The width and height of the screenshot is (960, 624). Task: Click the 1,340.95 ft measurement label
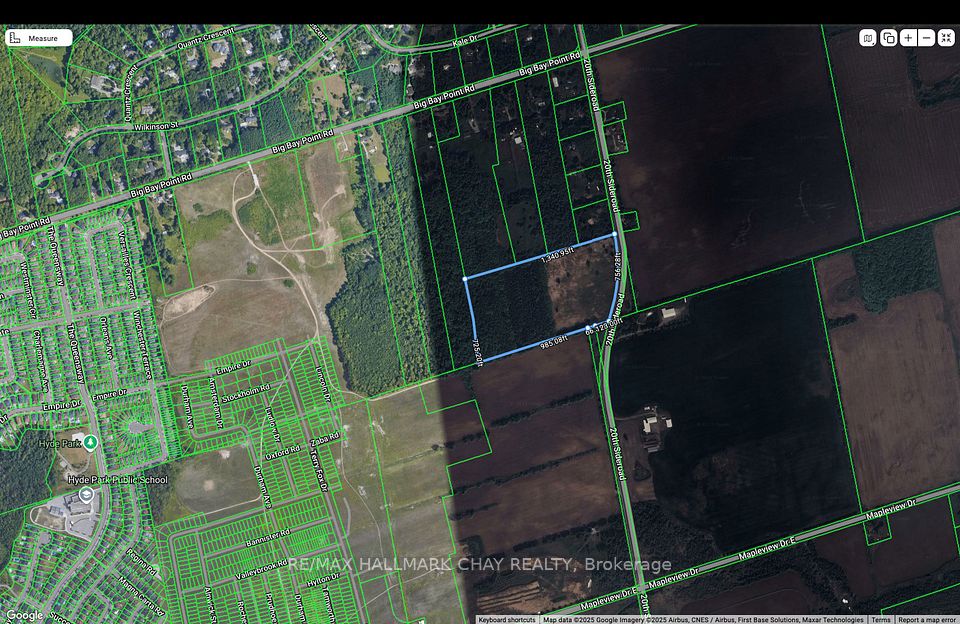[557, 256]
